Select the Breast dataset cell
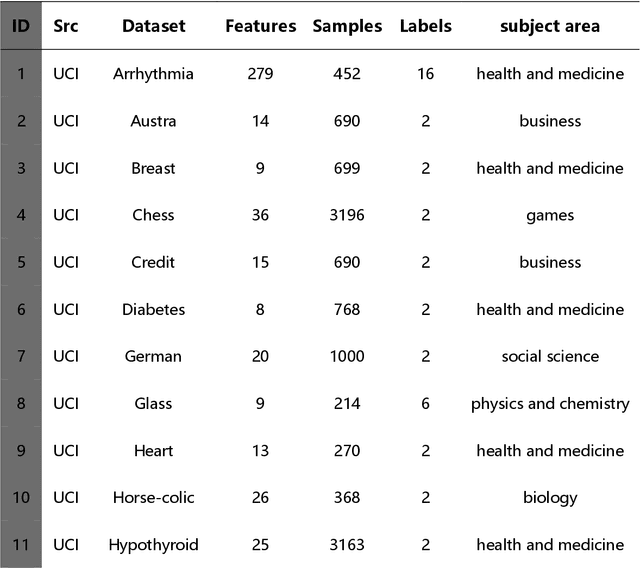The height and width of the screenshot is (568, 640). 153,168
